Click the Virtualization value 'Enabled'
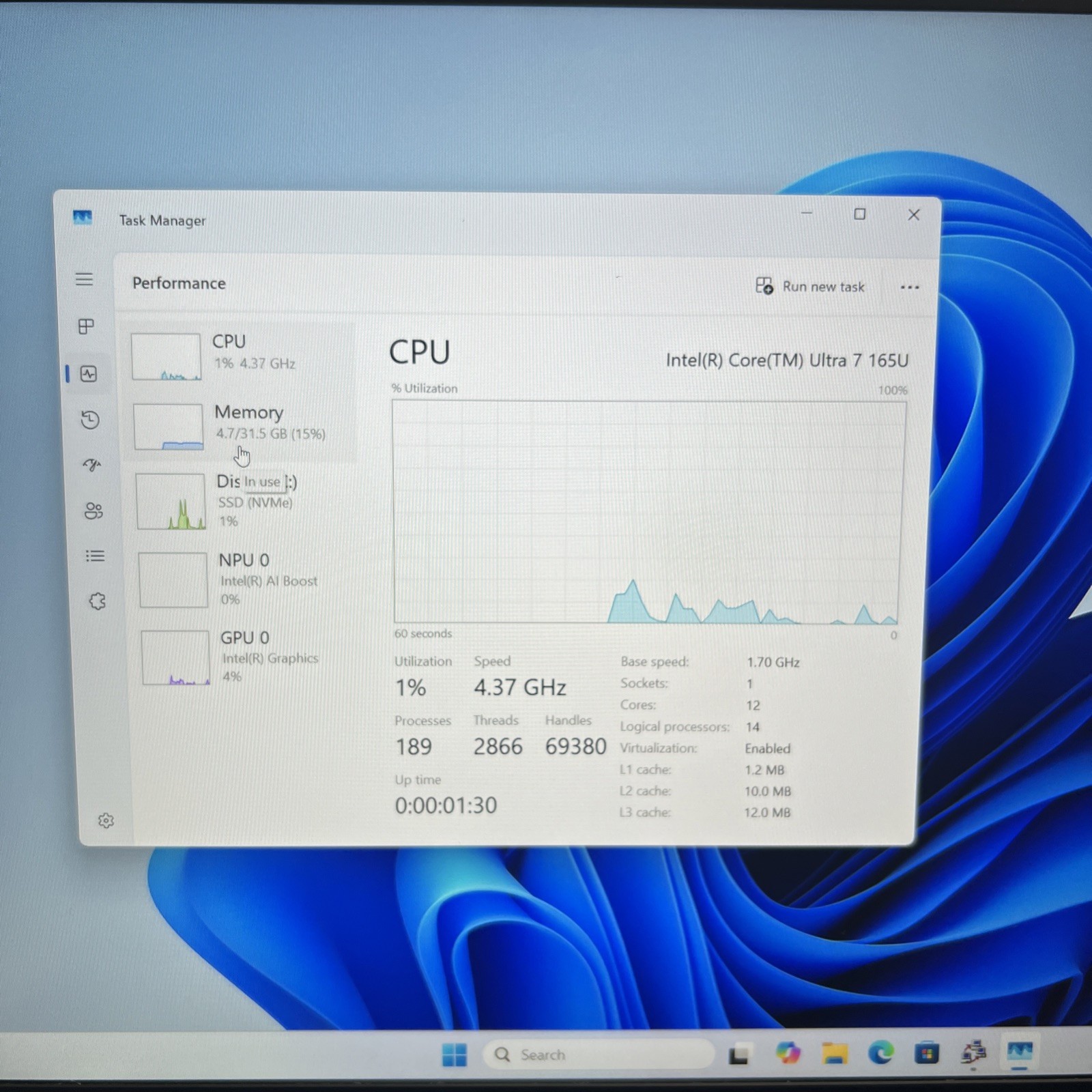Image resolution: width=1092 pixels, height=1092 pixels. 768,749
